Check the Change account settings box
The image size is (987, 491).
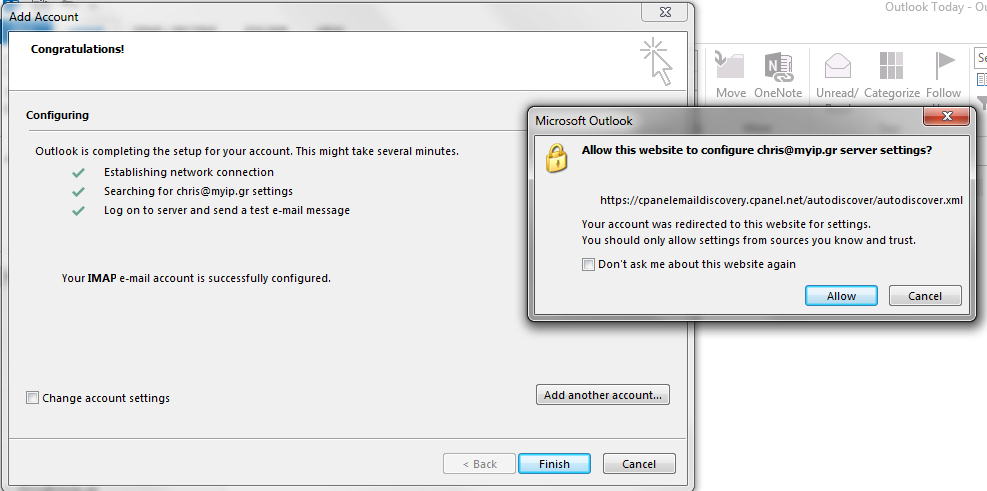33,398
